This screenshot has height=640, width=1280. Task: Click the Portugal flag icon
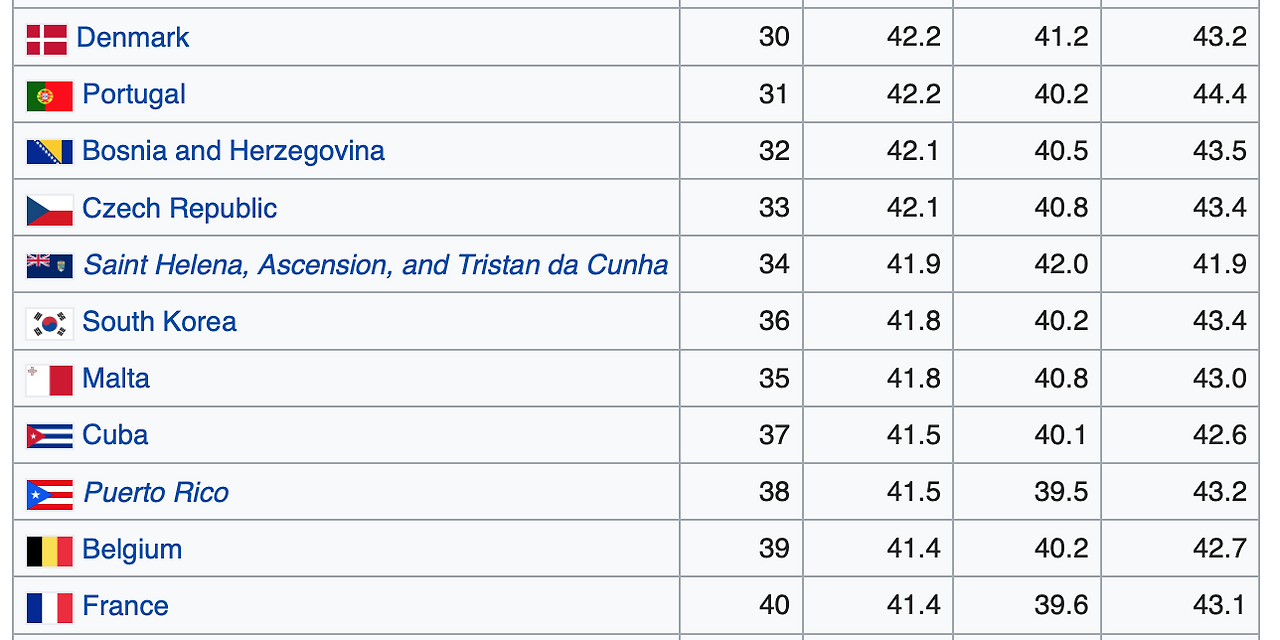click(x=49, y=96)
